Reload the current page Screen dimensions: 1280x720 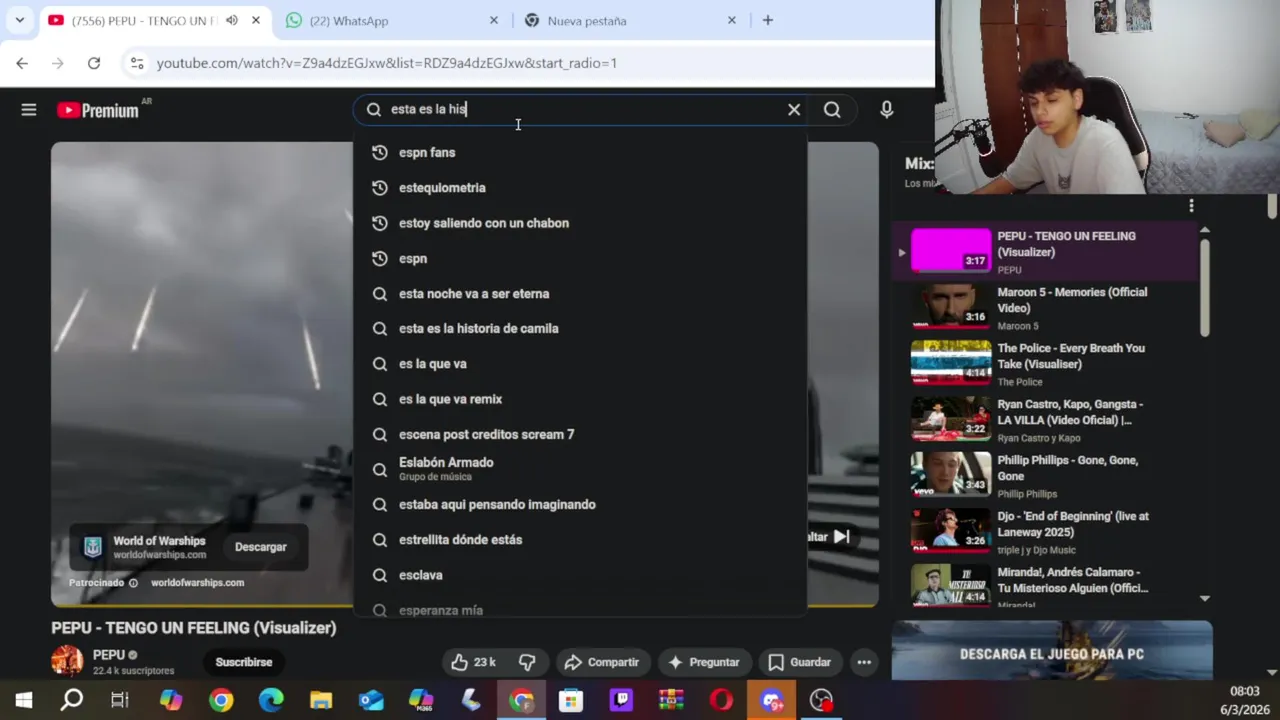tap(94, 63)
